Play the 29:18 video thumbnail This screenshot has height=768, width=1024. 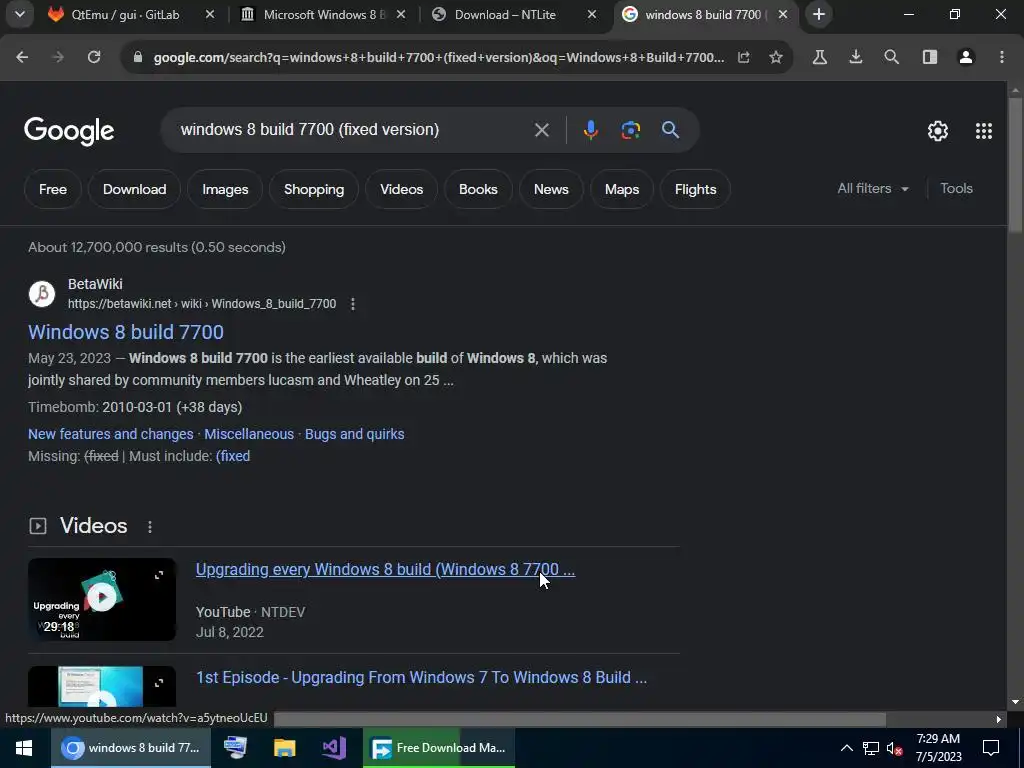pos(102,599)
